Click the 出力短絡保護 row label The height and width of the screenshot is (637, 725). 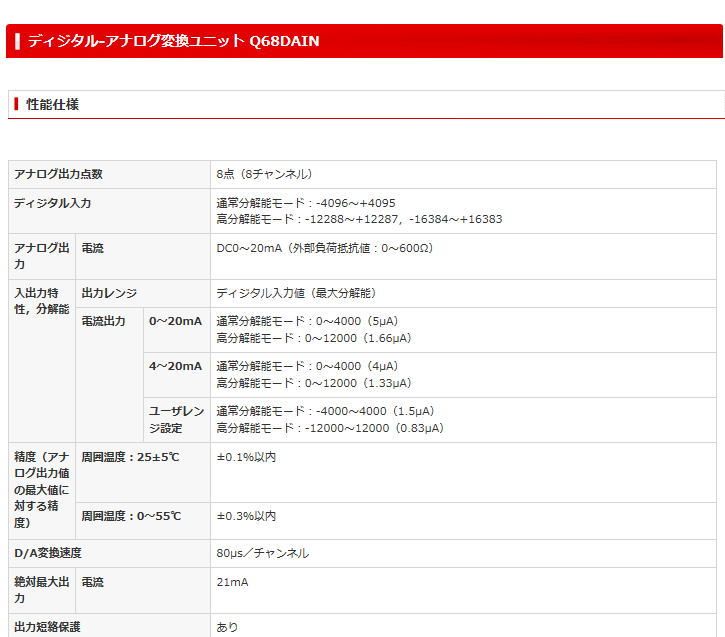[x=47, y=627]
